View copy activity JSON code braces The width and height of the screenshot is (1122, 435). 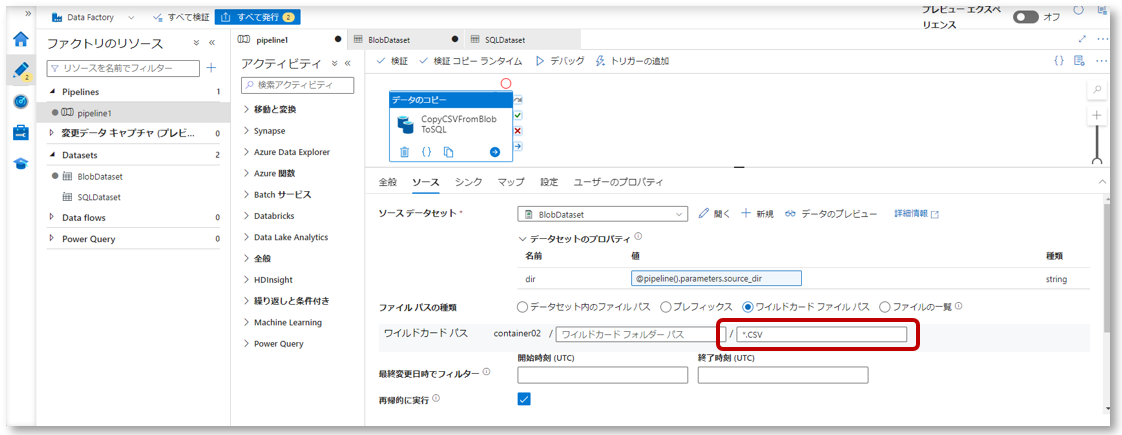pyautogui.click(x=426, y=152)
